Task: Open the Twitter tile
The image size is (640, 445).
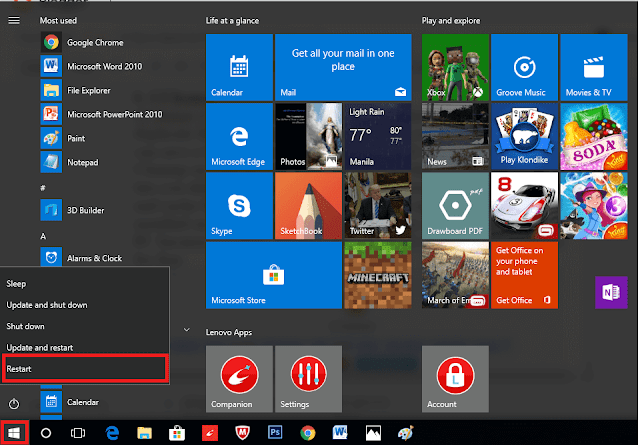Action: [x=378, y=206]
